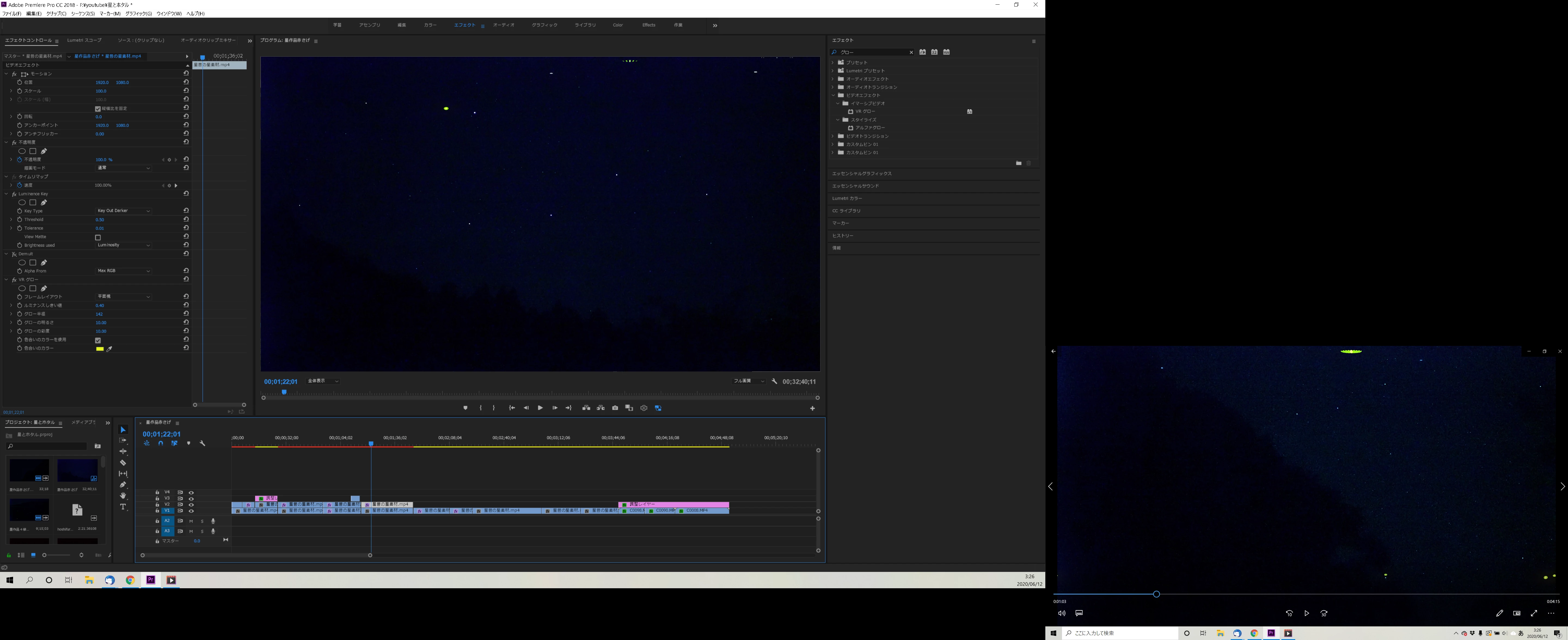
Task: Click the 32-bit Color effects filter icon
Action: [x=934, y=52]
